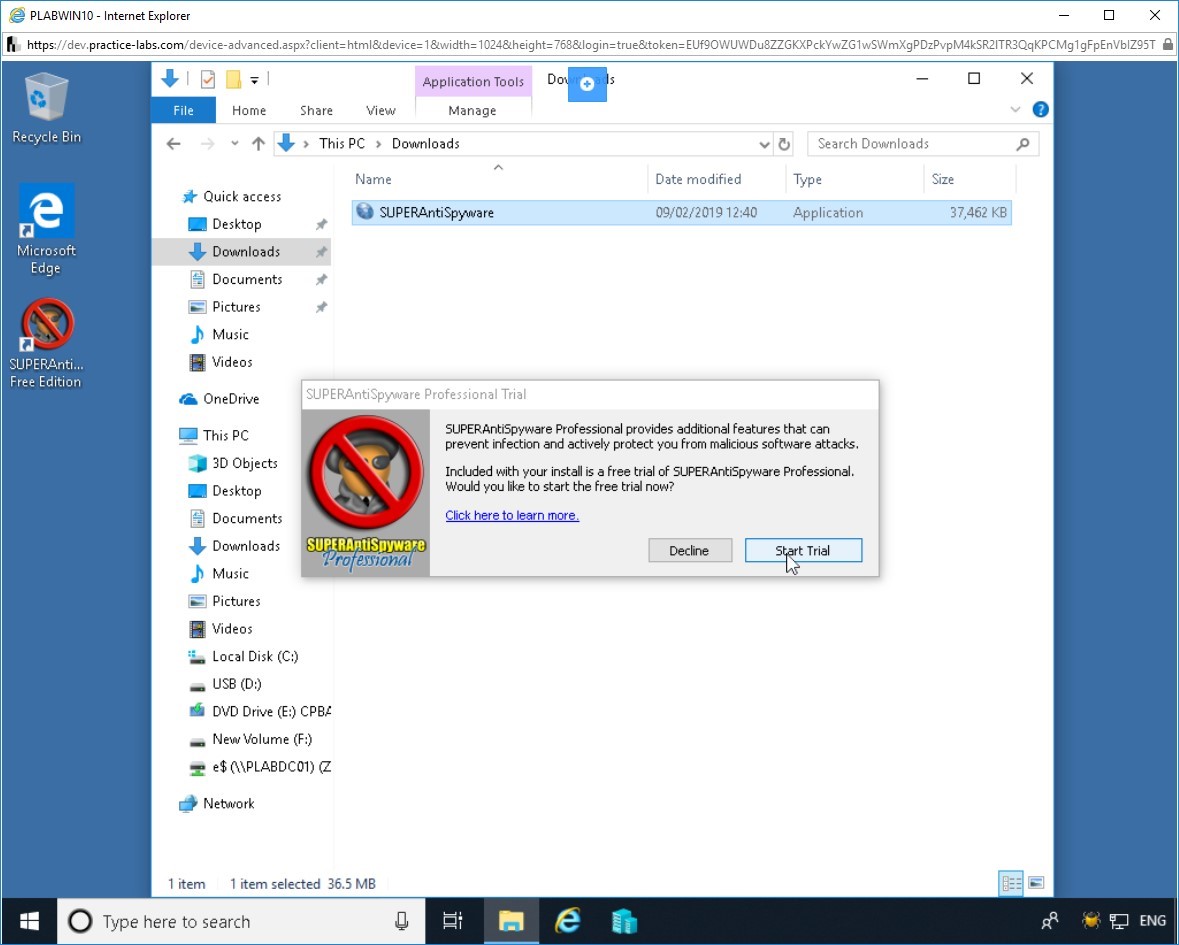Select the SUPERAntiSpyware Free Edition desktop shortcut
The image size is (1179, 945).
pyautogui.click(x=46, y=344)
